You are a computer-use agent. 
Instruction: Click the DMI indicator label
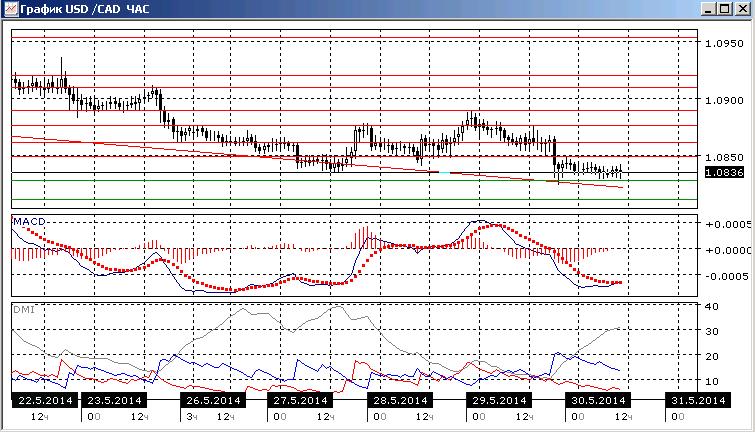click(x=24, y=310)
